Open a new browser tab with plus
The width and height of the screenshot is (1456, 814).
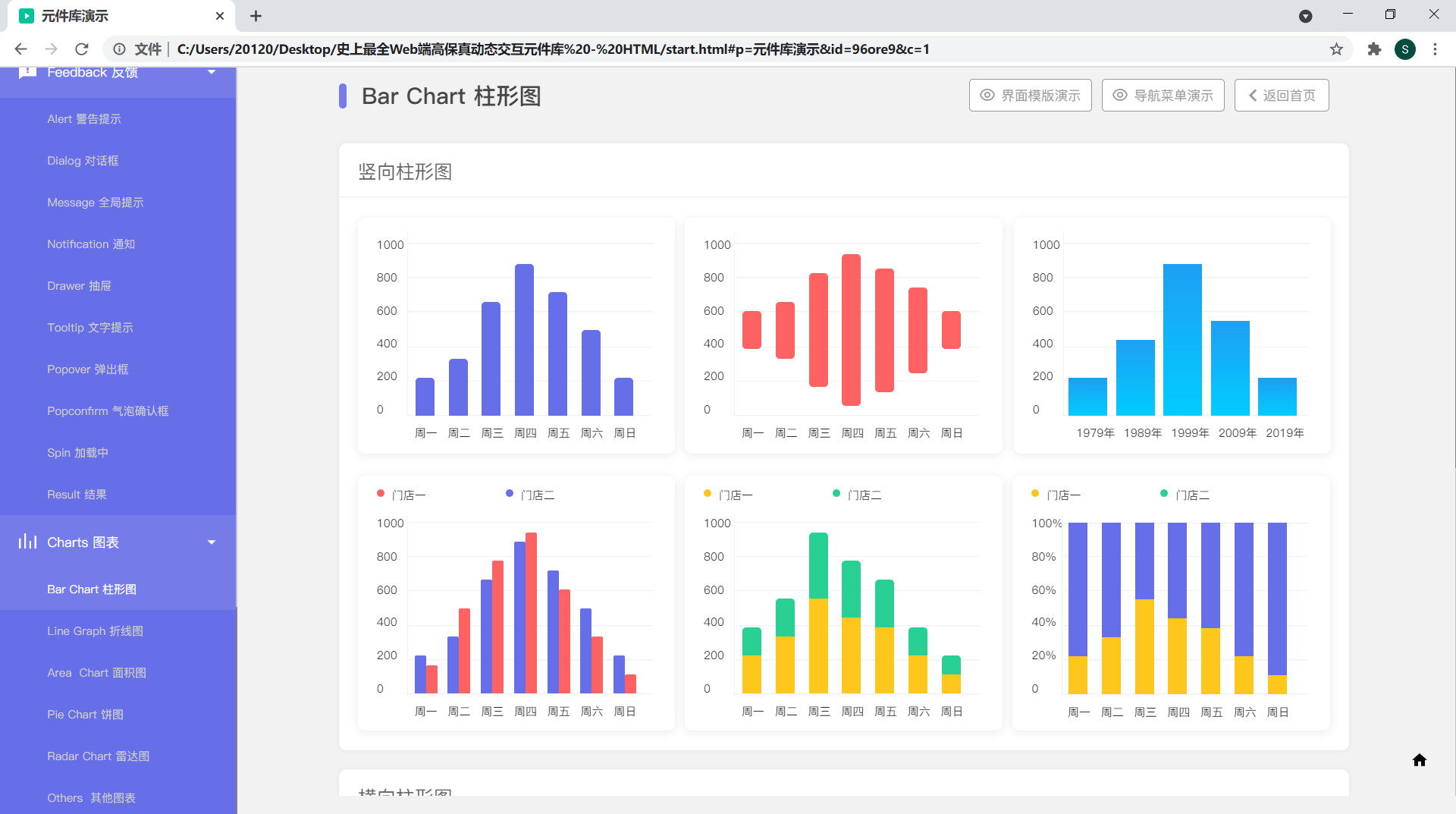tap(256, 16)
